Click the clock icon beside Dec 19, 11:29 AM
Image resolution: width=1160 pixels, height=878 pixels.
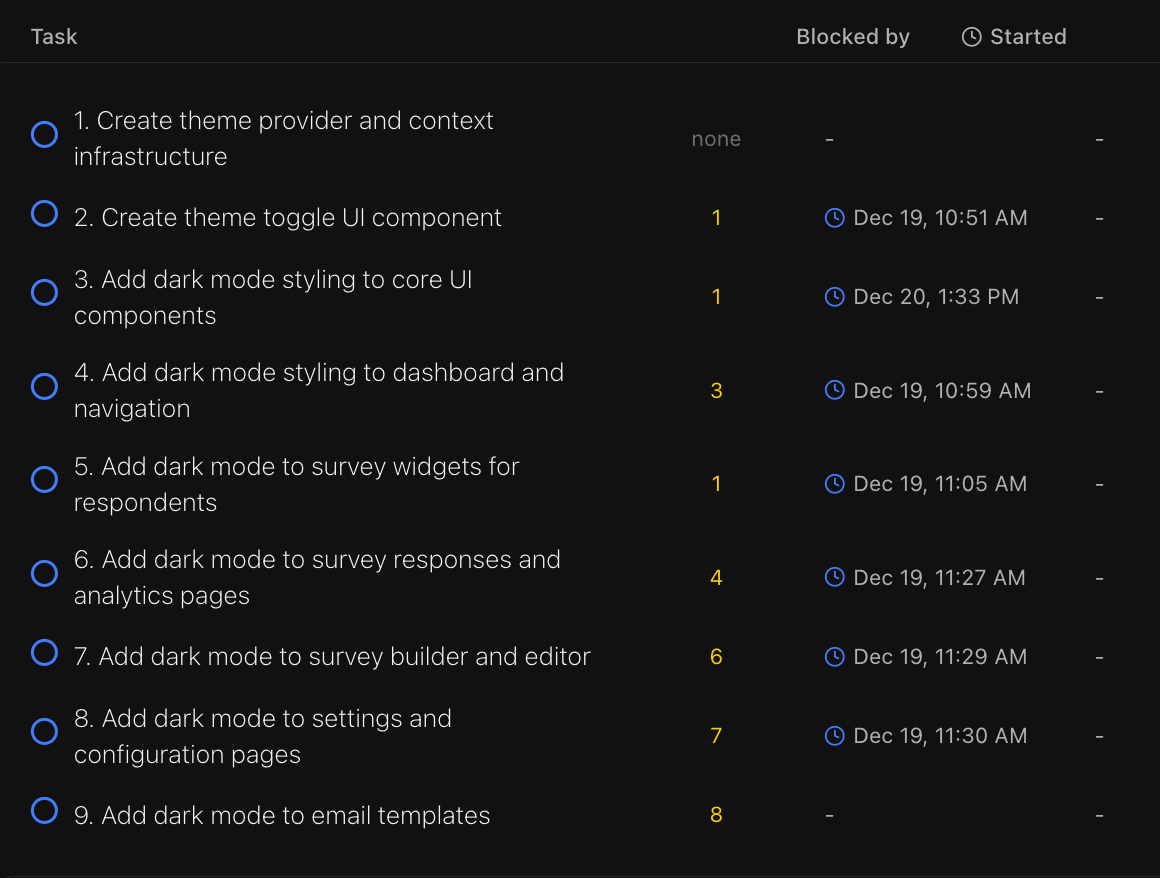[834, 656]
